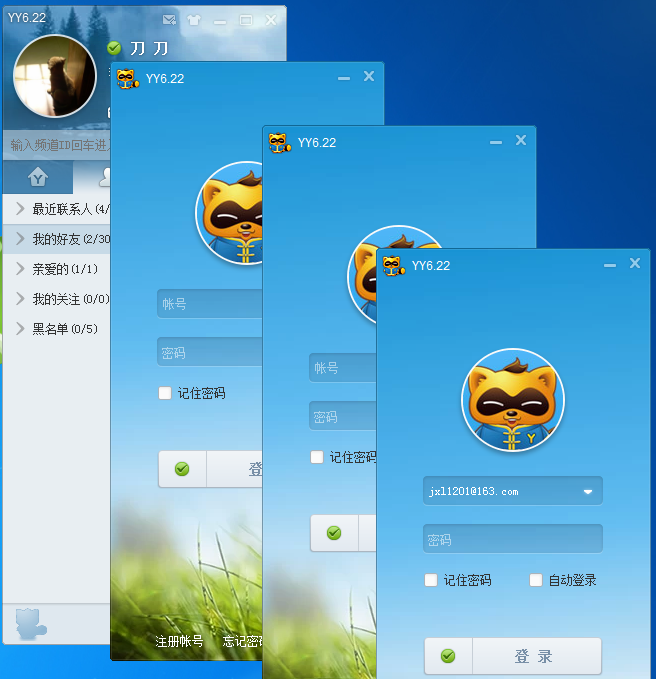Image resolution: width=656 pixels, height=679 pixels.
Task: Close the middle login window
Action: 521,140
